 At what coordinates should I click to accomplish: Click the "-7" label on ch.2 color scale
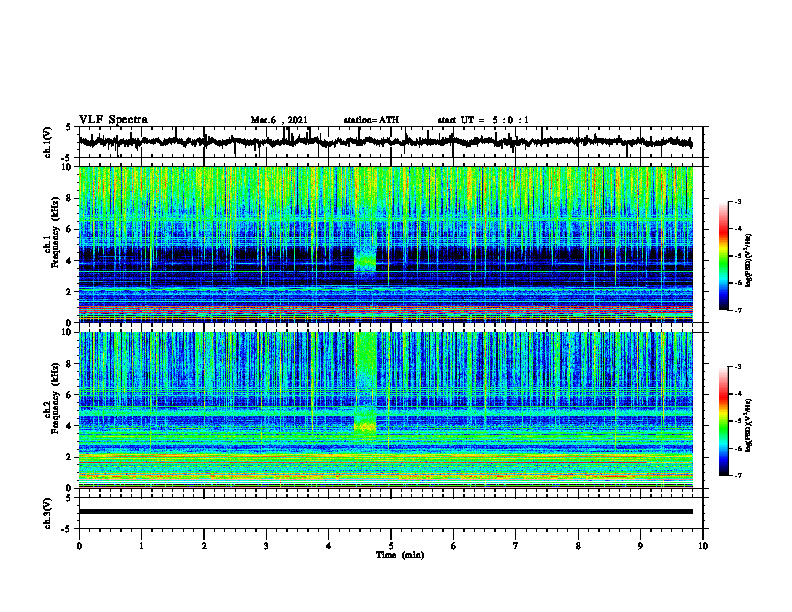pyautogui.click(x=737, y=475)
